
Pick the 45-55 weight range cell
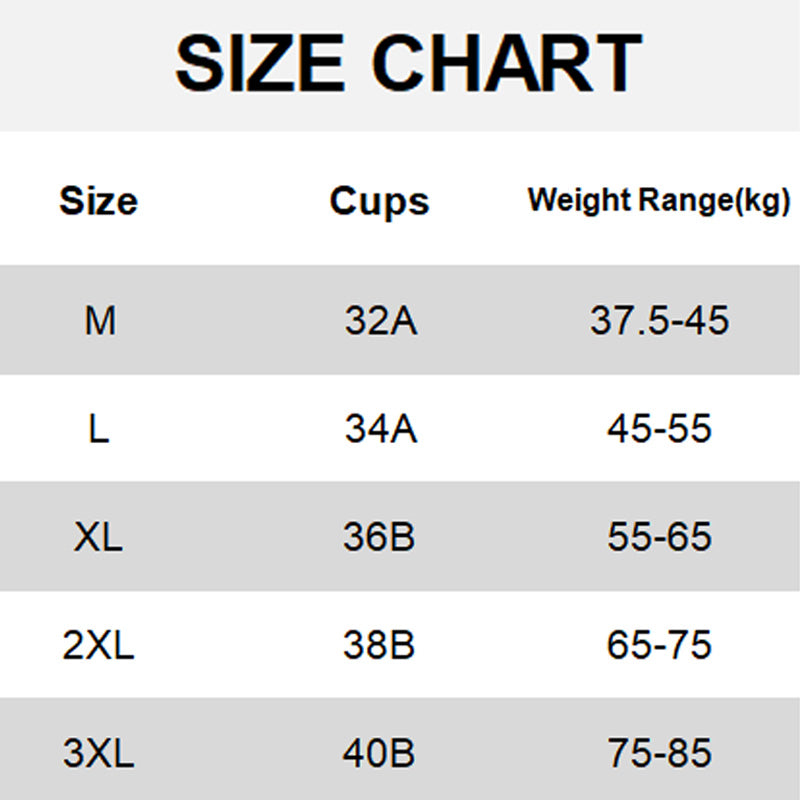[659, 429]
